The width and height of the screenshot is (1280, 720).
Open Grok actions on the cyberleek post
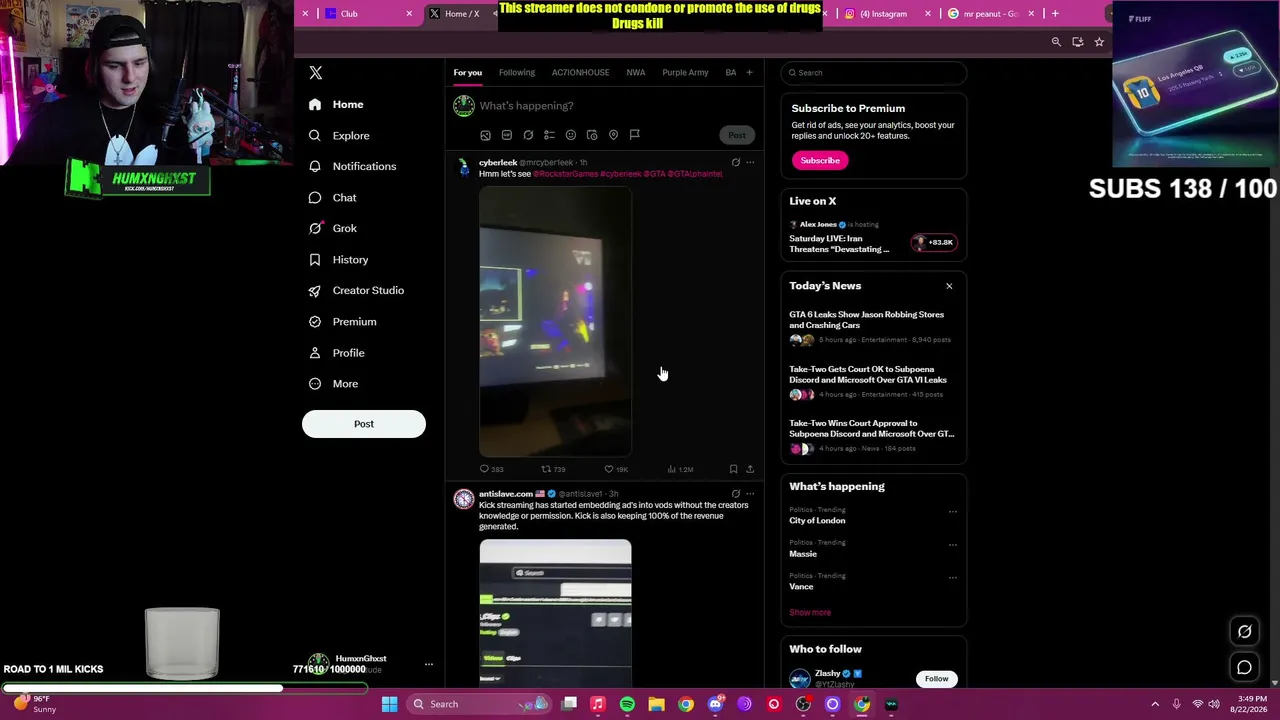(735, 162)
